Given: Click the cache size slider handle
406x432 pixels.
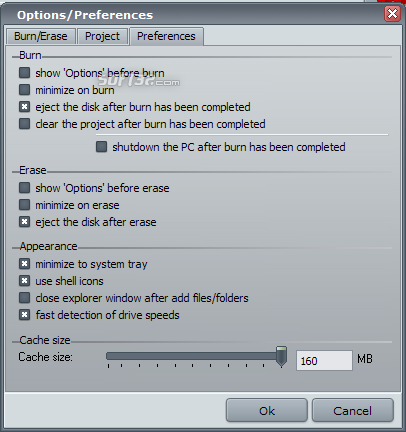Looking at the screenshot, I should pos(281,356).
